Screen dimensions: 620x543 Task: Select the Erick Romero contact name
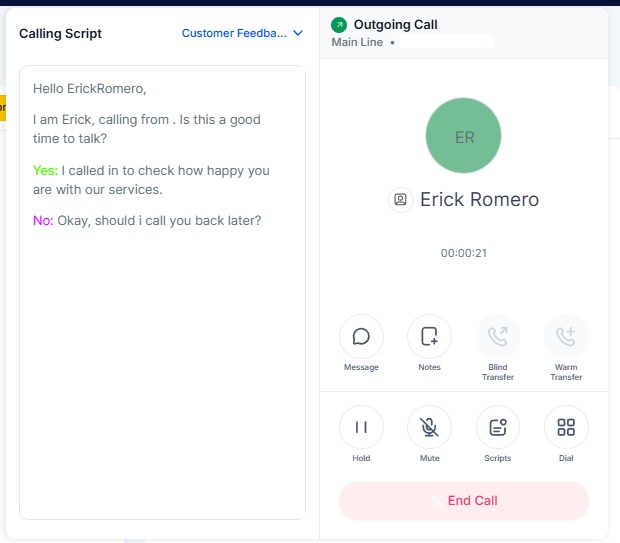[479, 199]
